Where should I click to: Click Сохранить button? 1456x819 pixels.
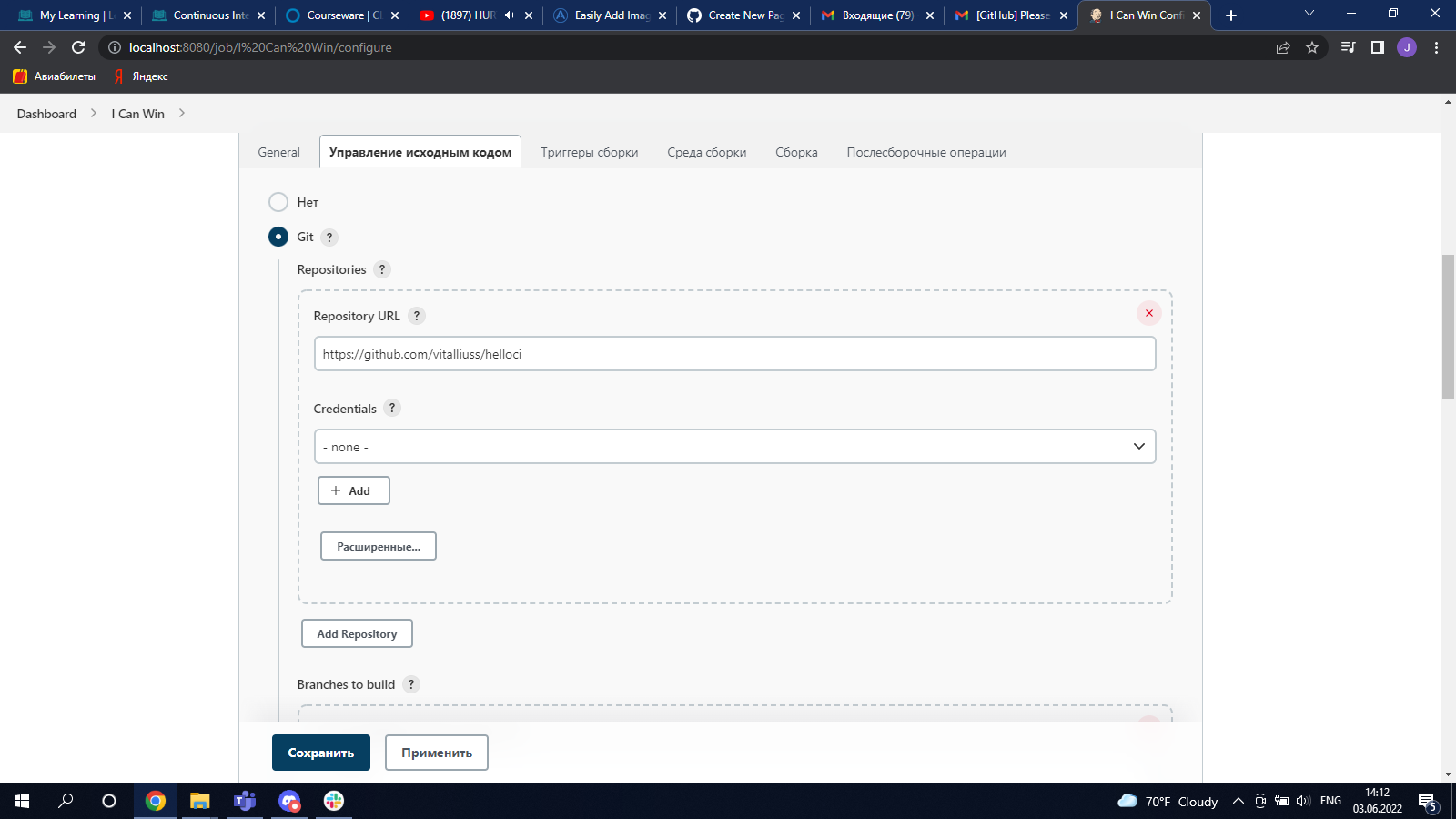(321, 753)
